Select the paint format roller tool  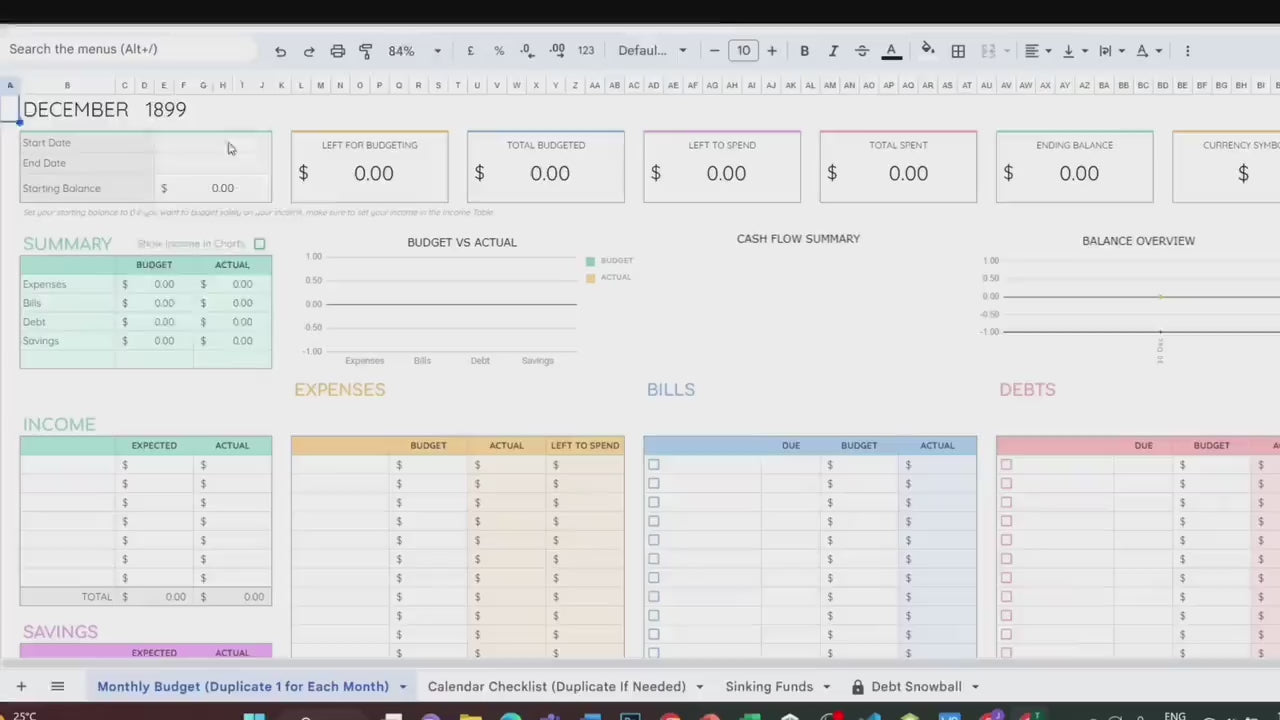point(366,51)
